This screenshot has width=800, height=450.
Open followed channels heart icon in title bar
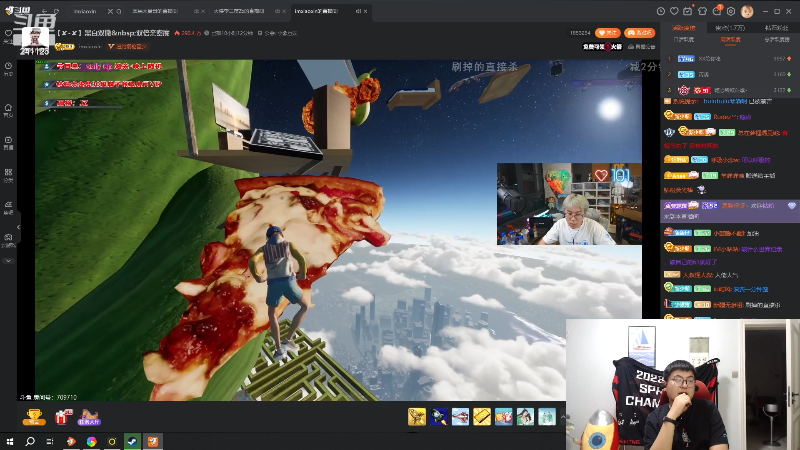click(x=674, y=11)
